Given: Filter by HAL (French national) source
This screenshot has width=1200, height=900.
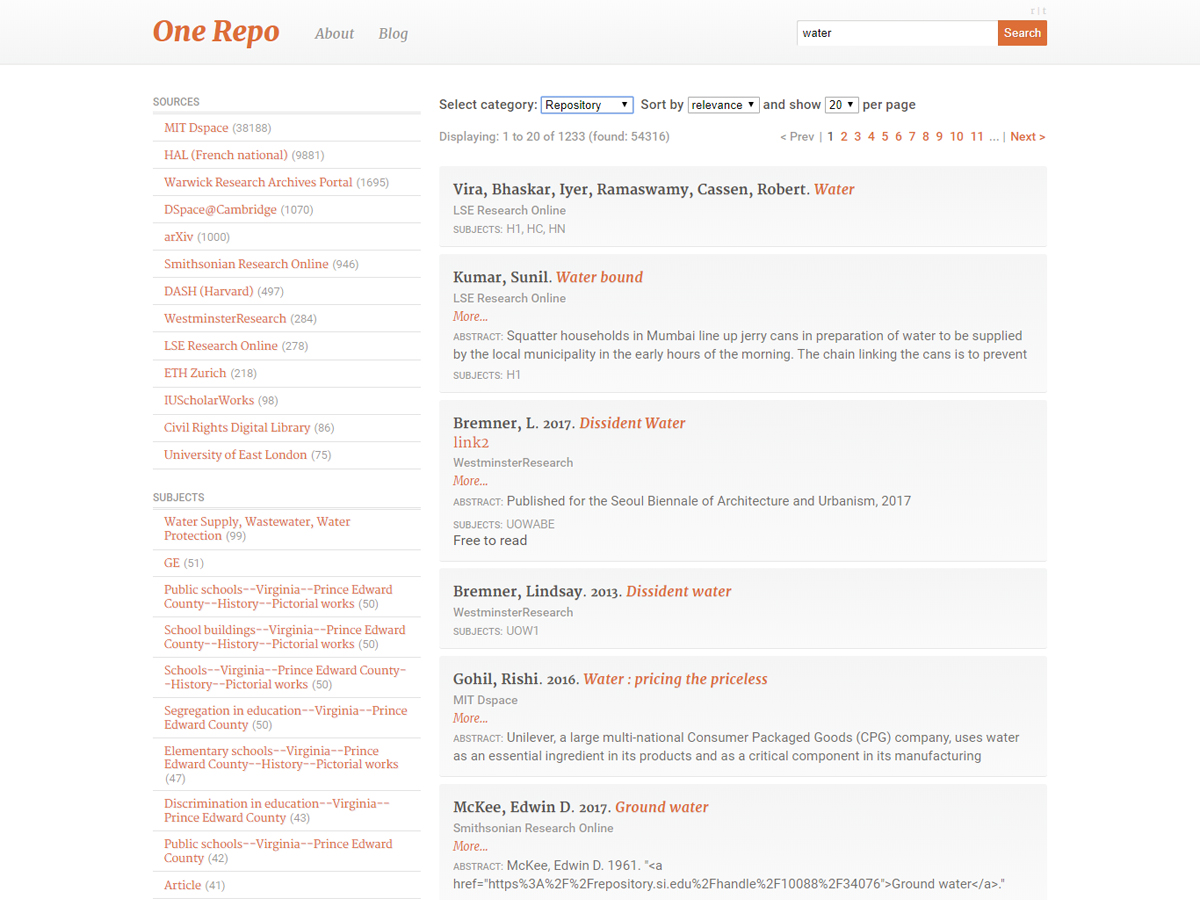Looking at the screenshot, I should [x=225, y=155].
